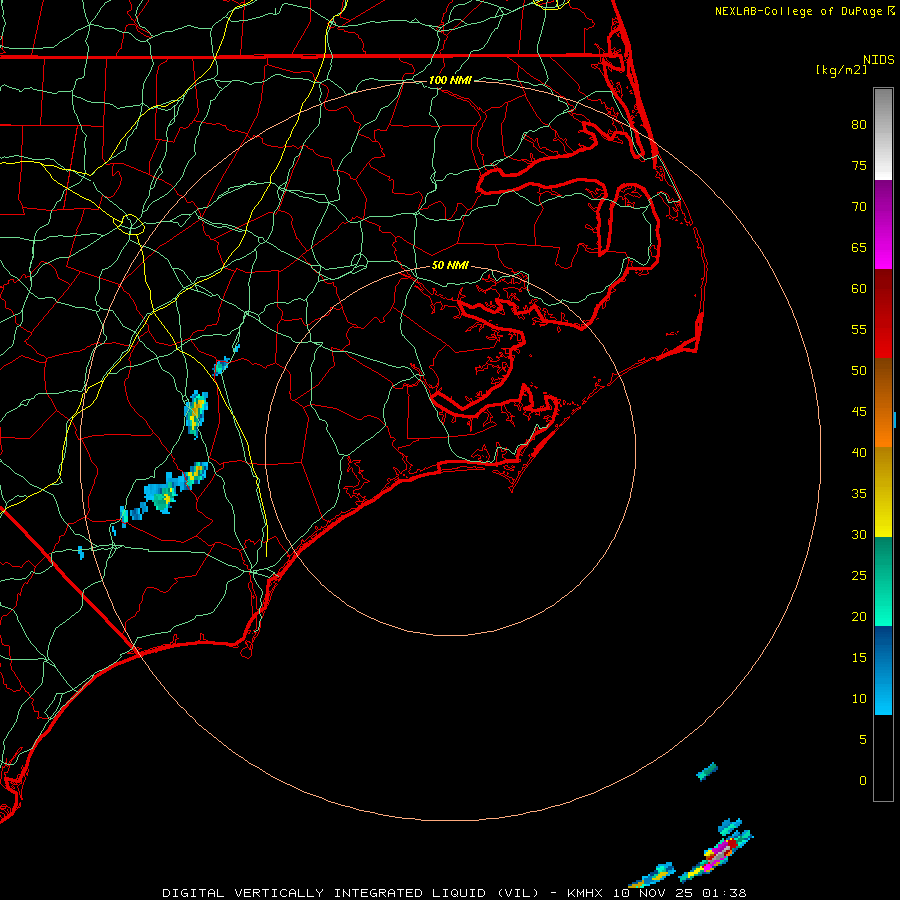Pick the dark red segment of the color scale
The width and height of the screenshot is (900, 900).
click(883, 313)
